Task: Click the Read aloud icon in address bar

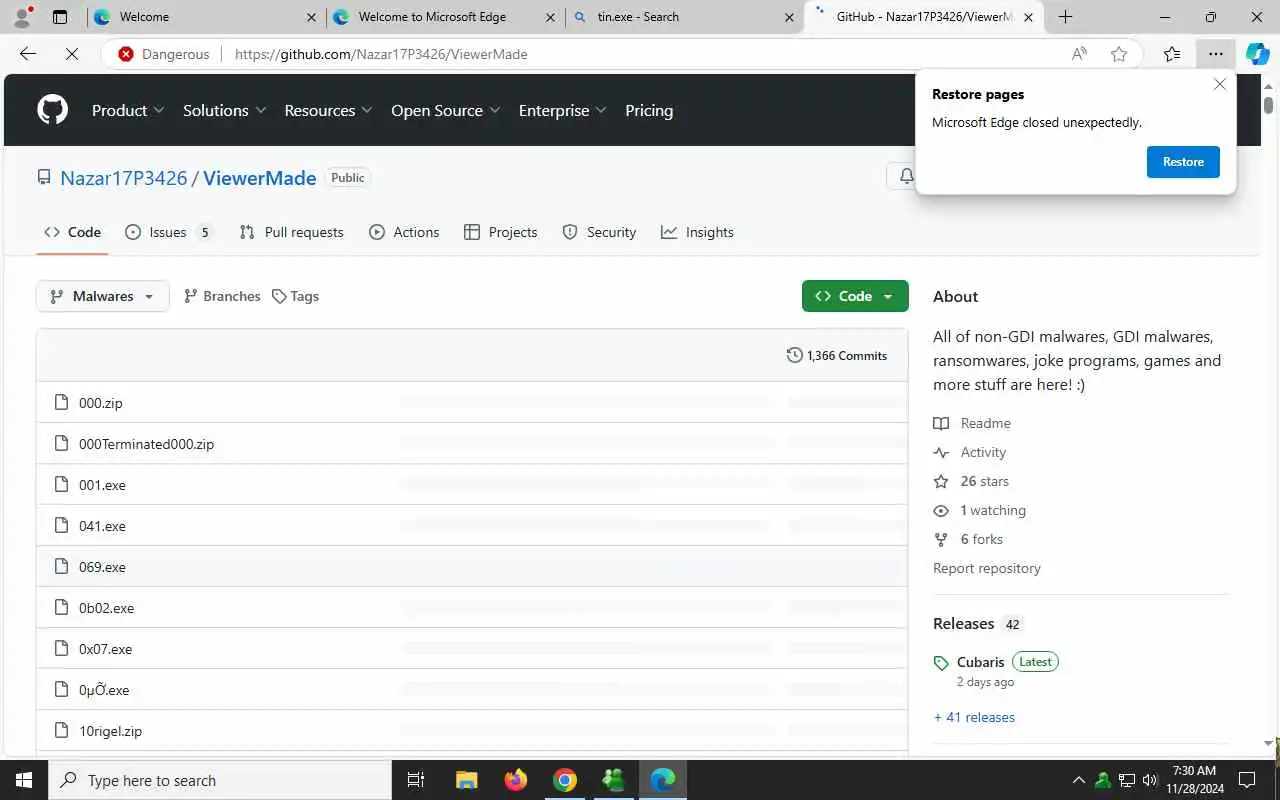Action: [1079, 54]
